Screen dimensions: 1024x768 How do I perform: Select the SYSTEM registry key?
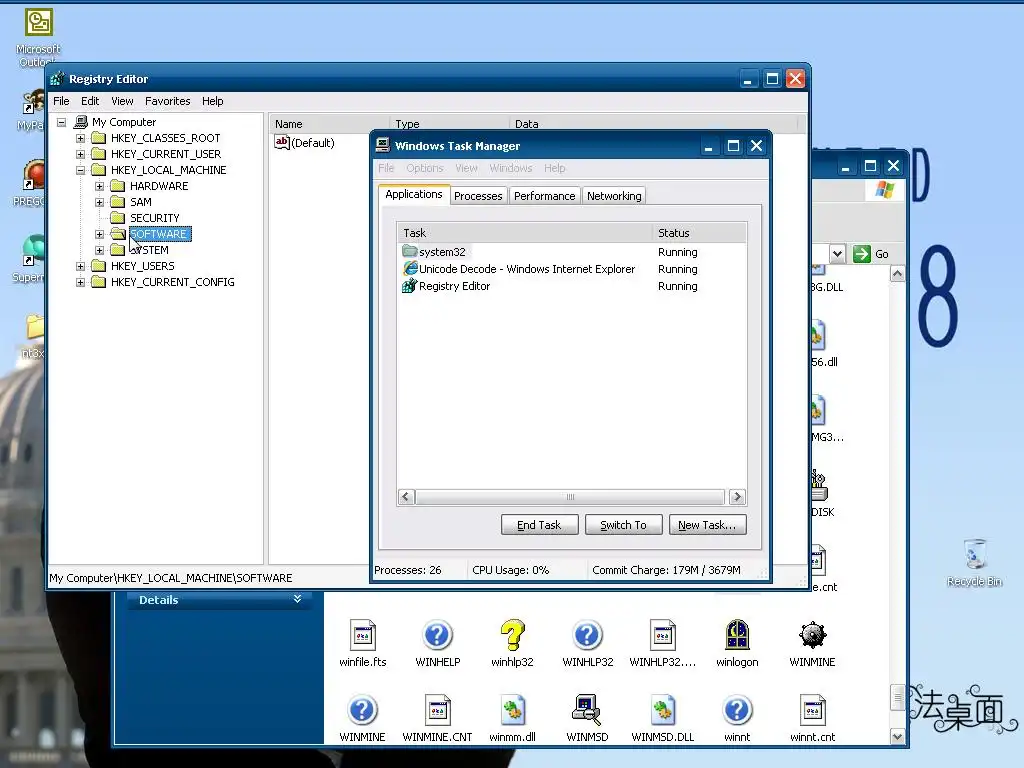click(150, 250)
